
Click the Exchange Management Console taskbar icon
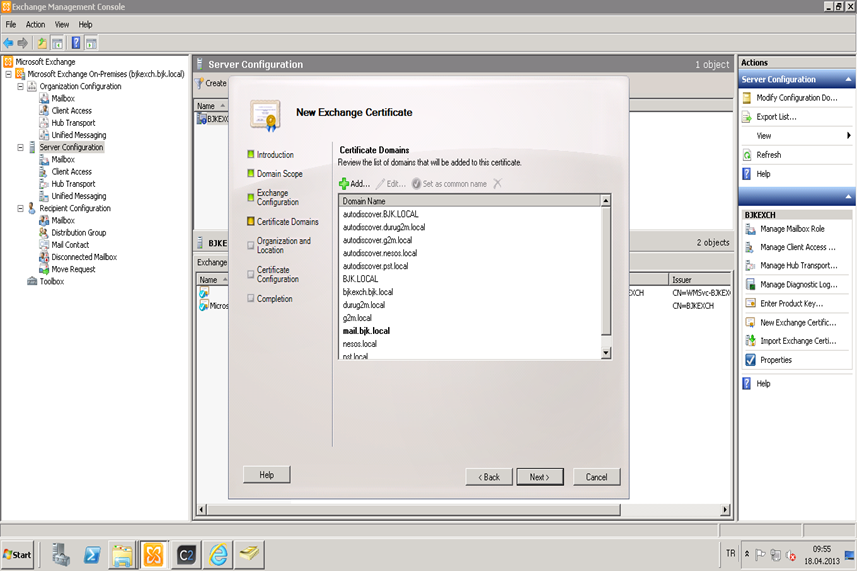pyautogui.click(x=154, y=555)
